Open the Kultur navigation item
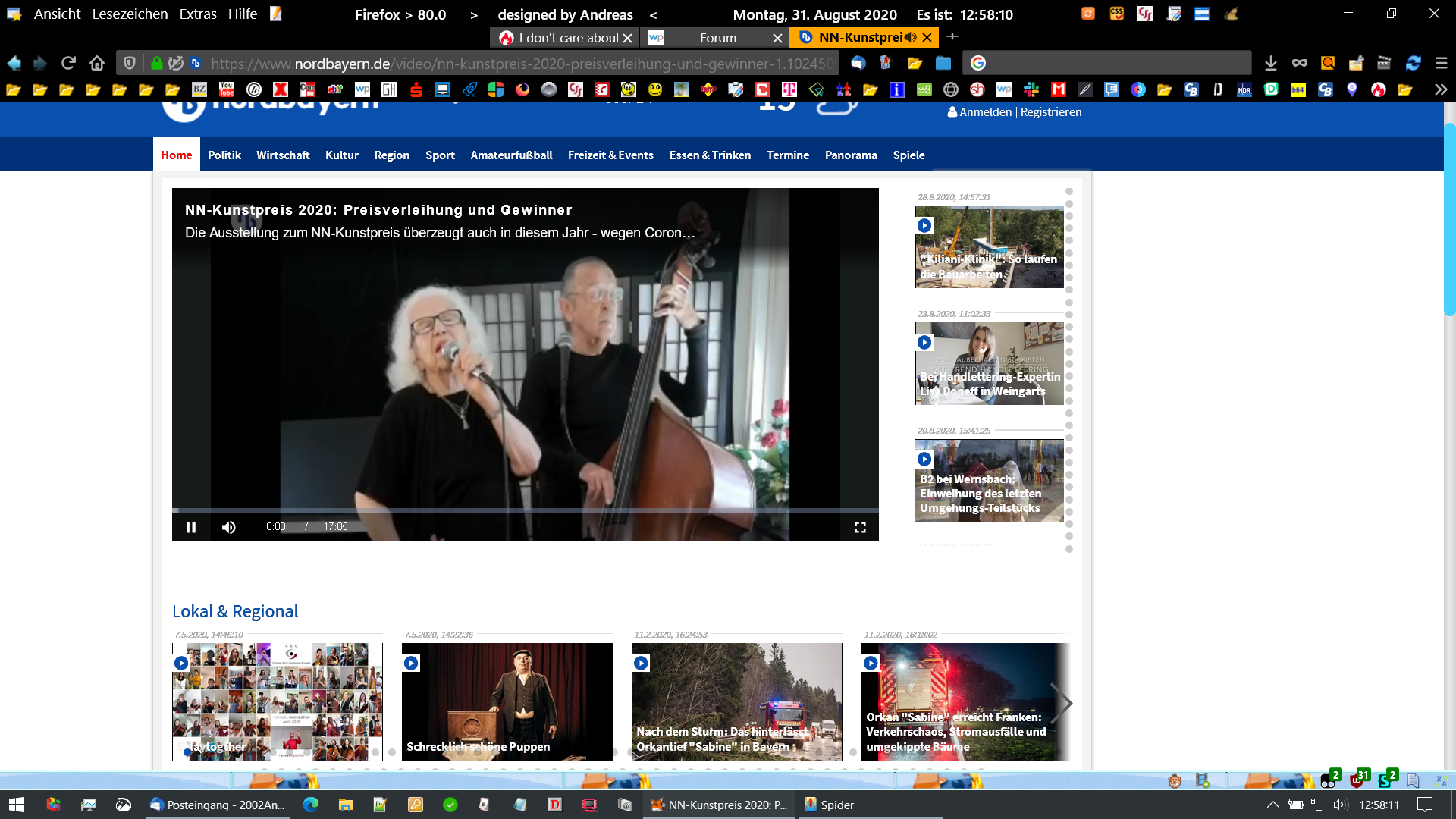This screenshot has width=1456, height=819. pyautogui.click(x=341, y=155)
